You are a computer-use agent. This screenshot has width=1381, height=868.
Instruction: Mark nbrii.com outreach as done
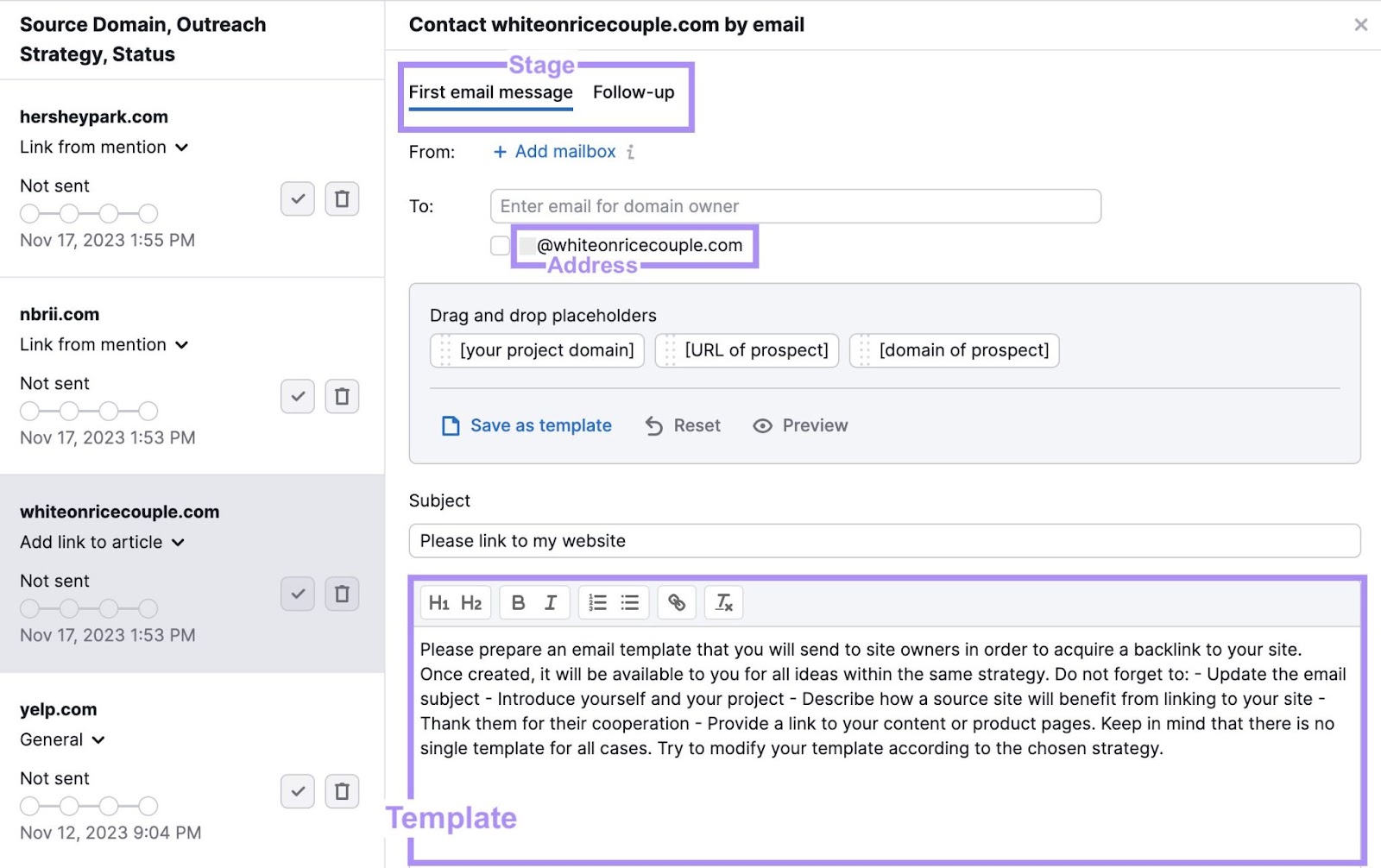297,396
